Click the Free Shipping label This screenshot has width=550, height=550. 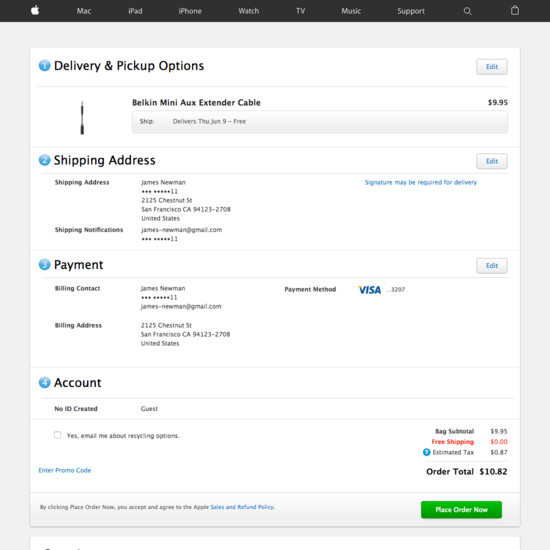(x=452, y=442)
